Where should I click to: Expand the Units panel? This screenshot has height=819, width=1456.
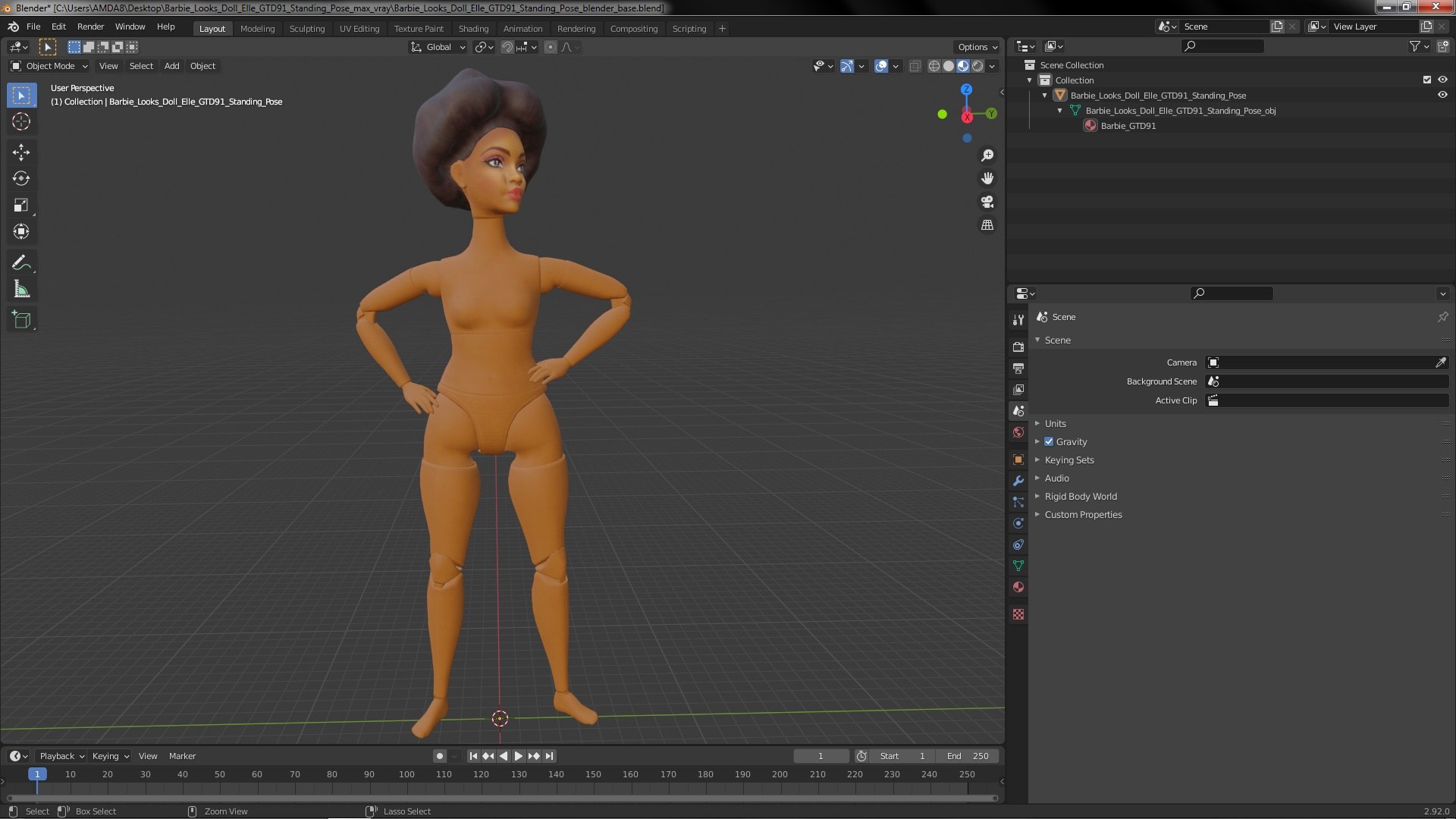1055,423
